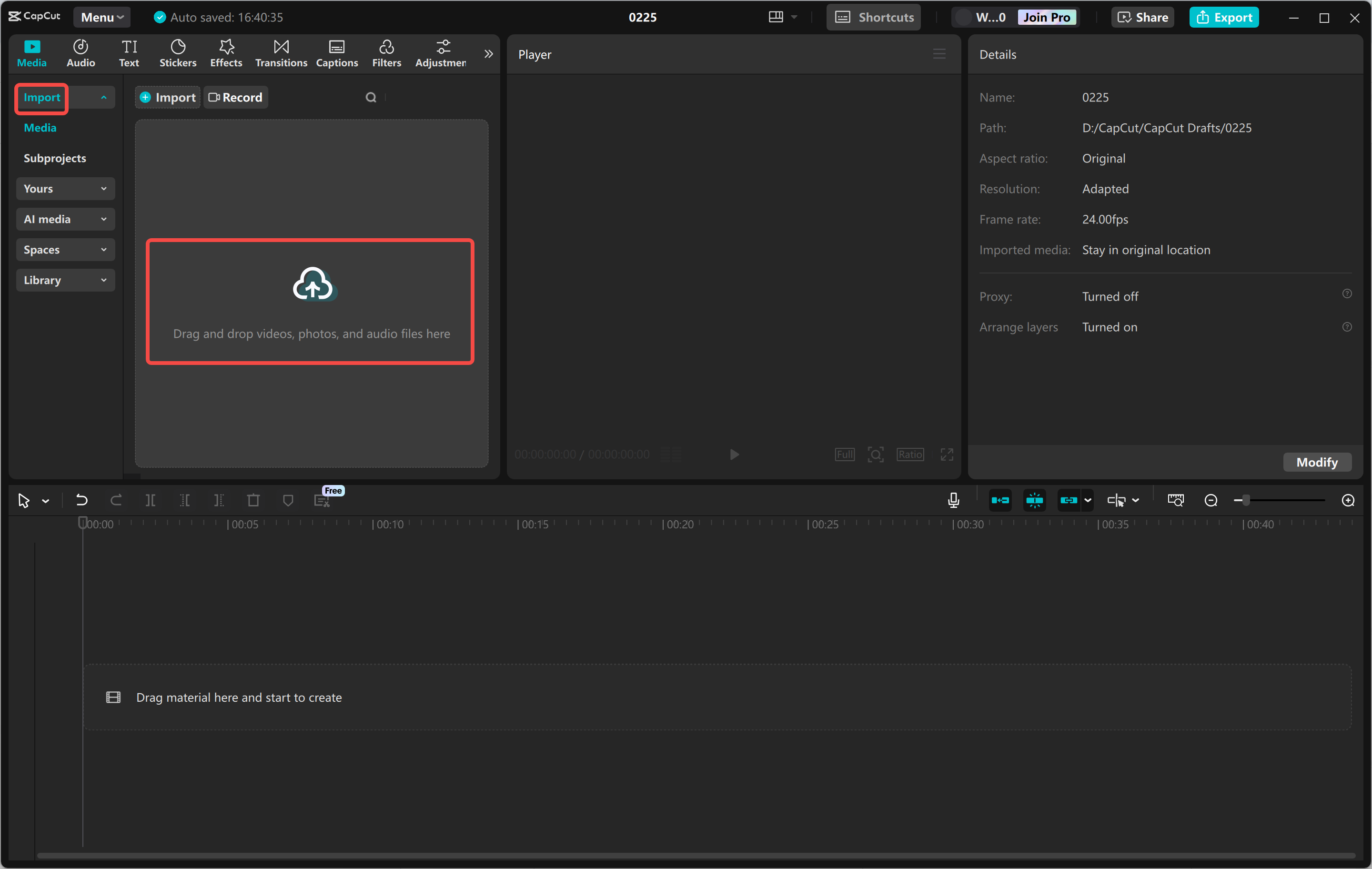Expand the Yours media dropdown

65,189
